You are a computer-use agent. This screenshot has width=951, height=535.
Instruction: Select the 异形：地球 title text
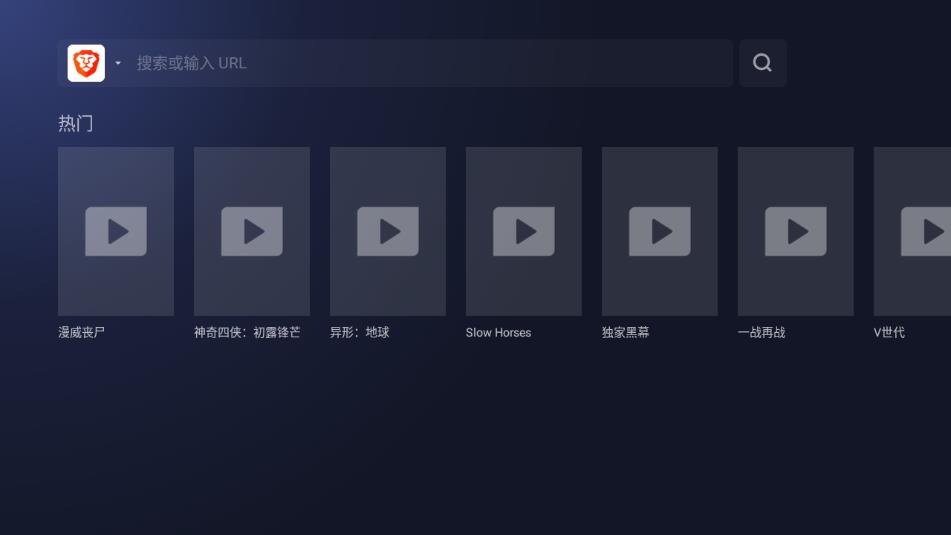pos(359,332)
